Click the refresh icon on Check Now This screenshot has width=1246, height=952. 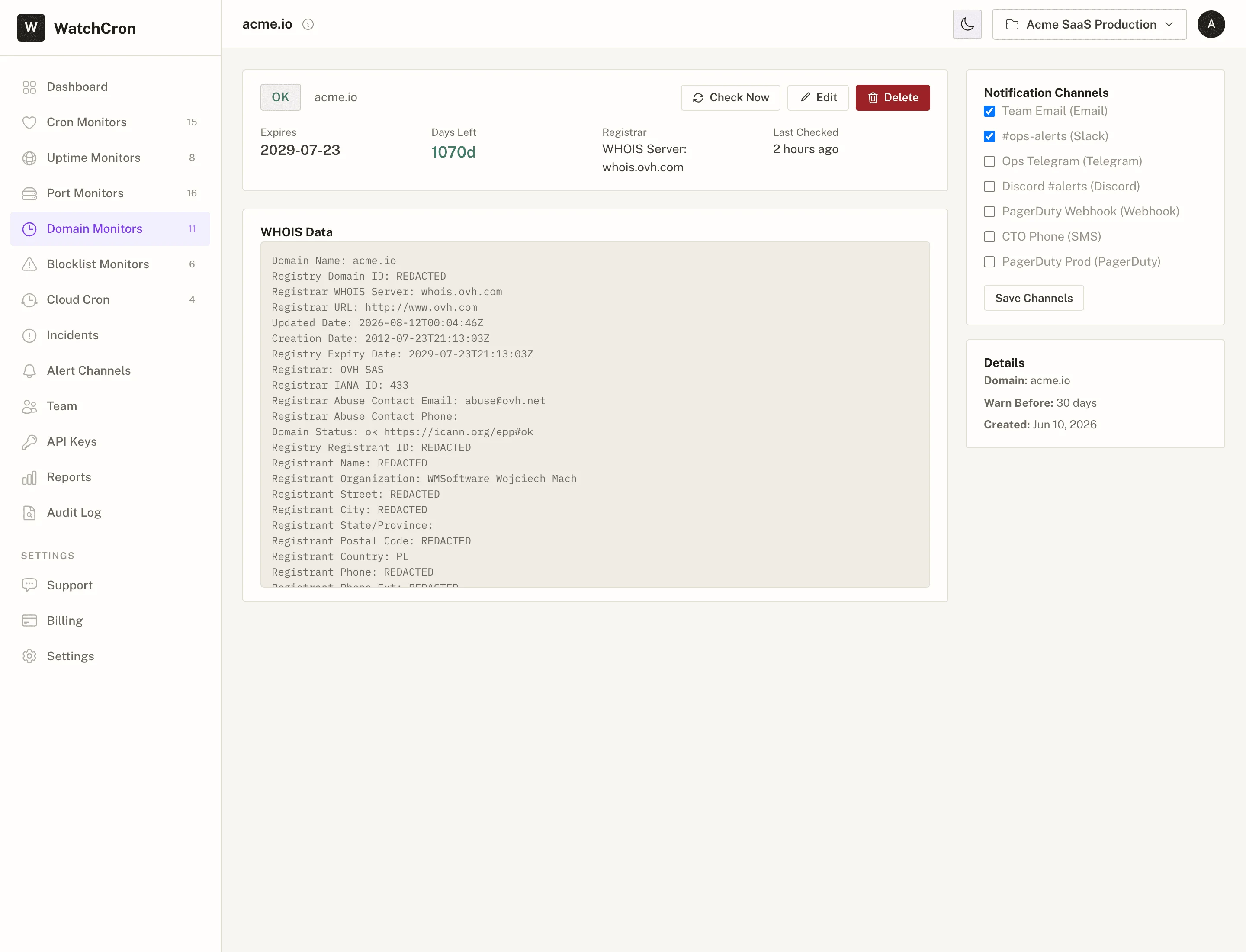click(x=698, y=98)
